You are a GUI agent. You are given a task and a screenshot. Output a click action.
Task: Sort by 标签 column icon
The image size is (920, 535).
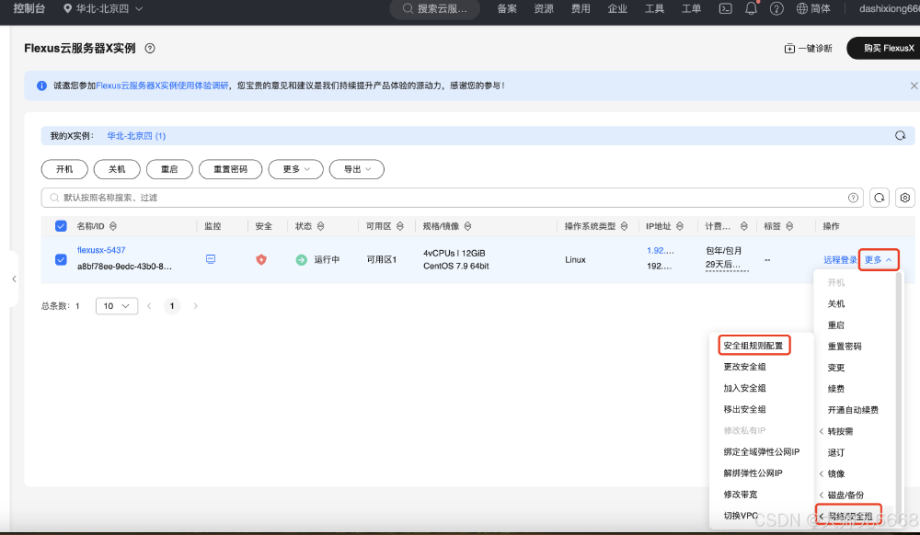click(789, 226)
